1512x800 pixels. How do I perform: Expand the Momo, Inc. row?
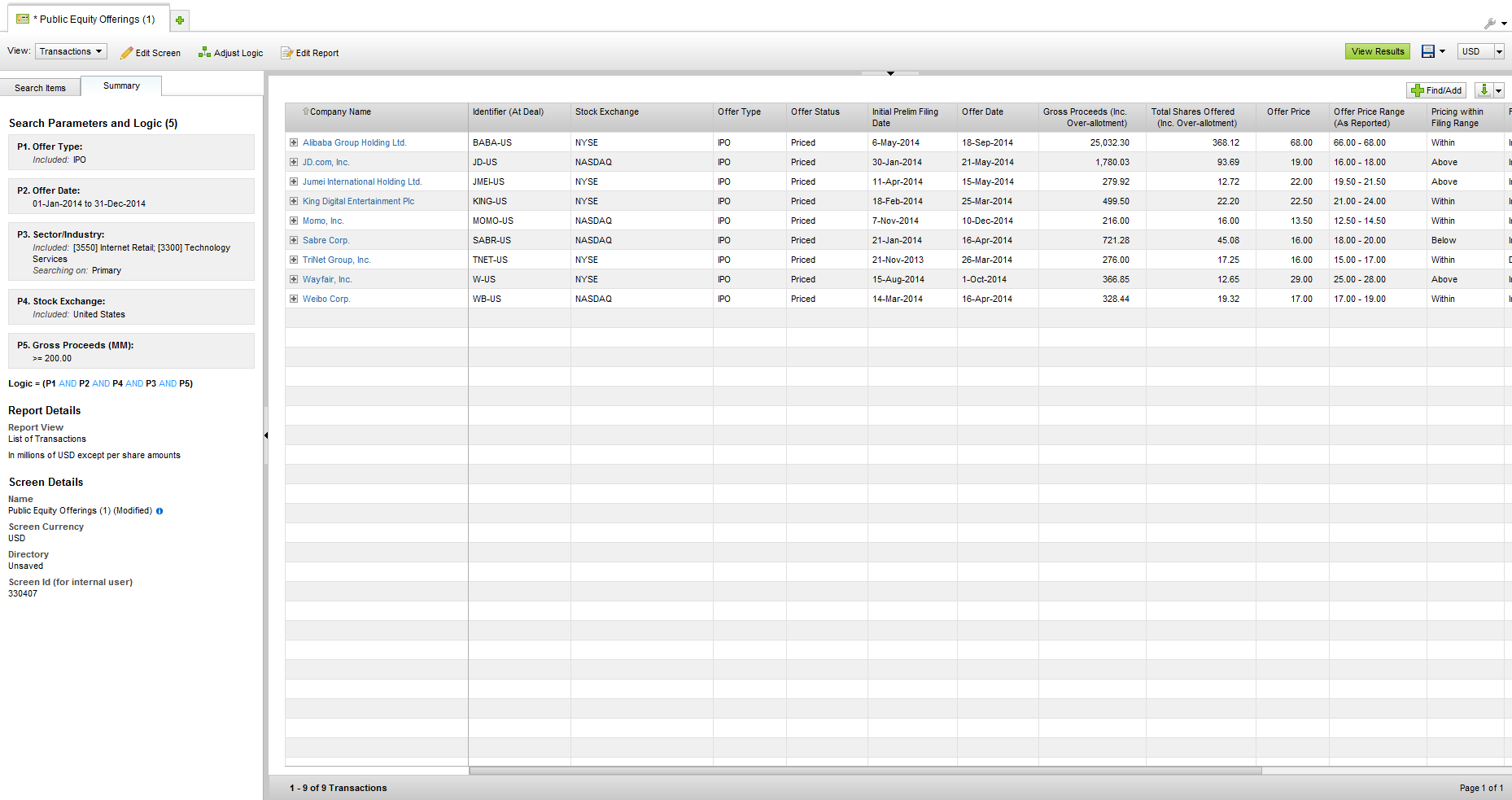click(294, 221)
